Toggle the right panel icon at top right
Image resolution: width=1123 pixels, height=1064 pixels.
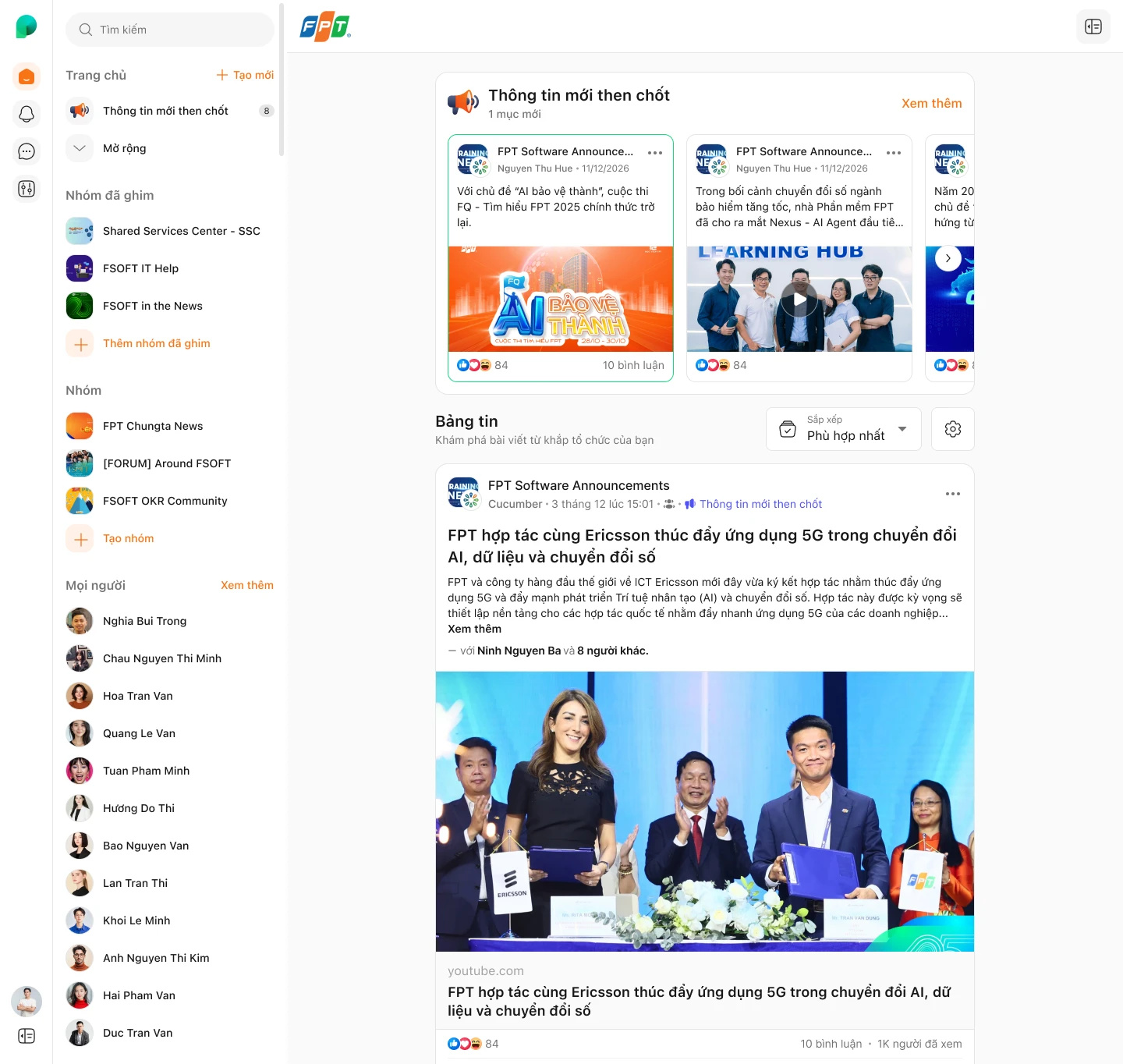(1093, 27)
